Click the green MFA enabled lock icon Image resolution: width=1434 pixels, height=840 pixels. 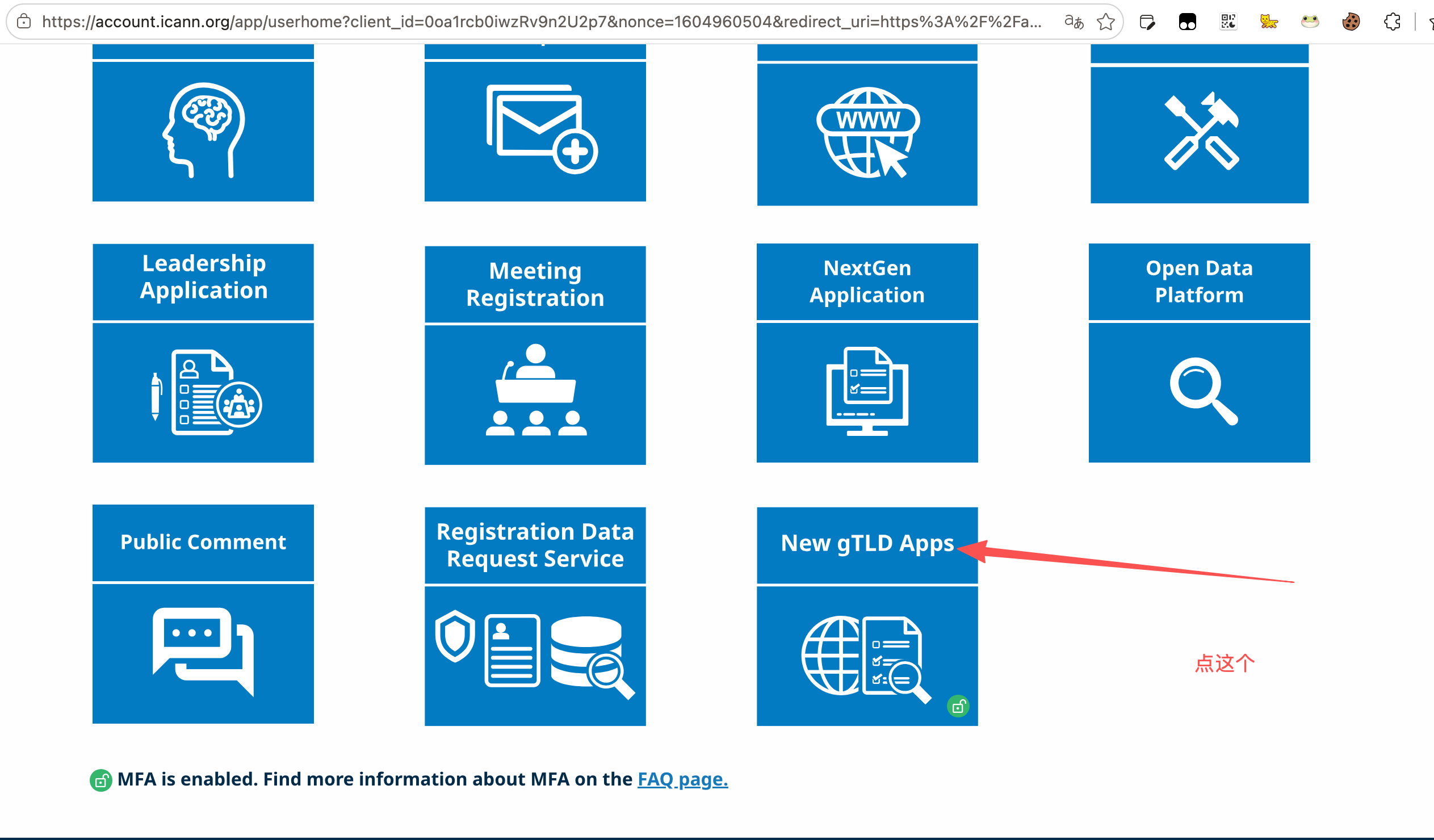click(x=100, y=780)
